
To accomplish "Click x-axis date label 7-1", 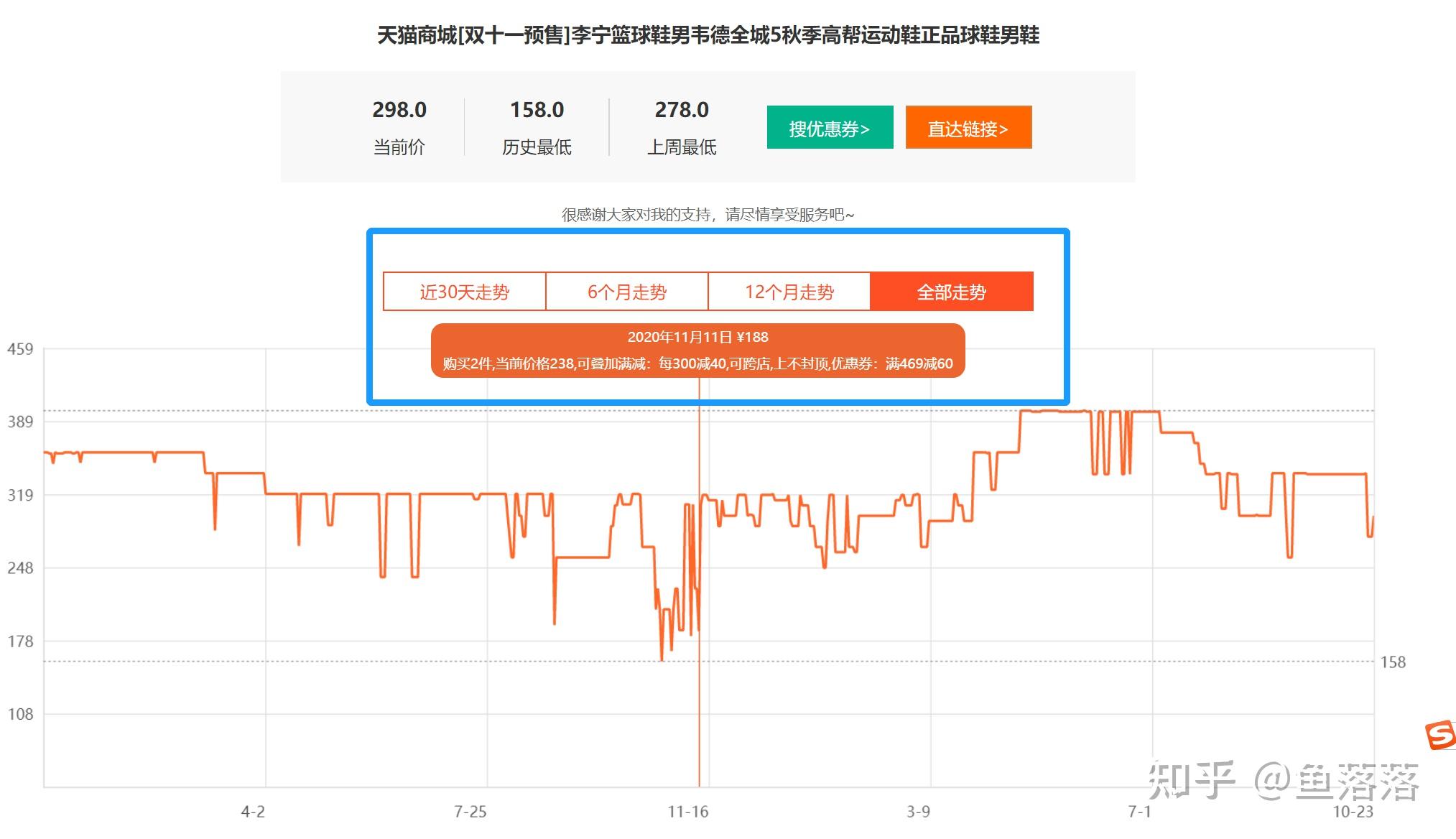I will (1139, 812).
